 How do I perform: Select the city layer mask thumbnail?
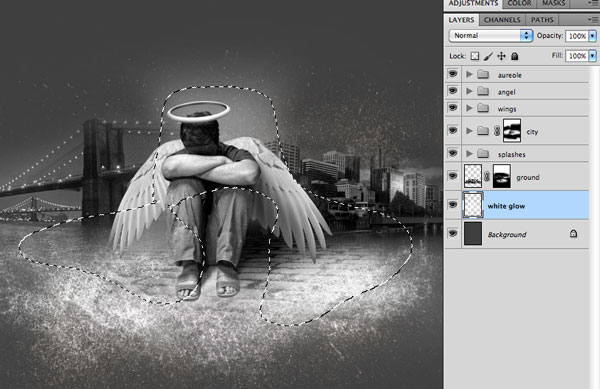coord(512,130)
